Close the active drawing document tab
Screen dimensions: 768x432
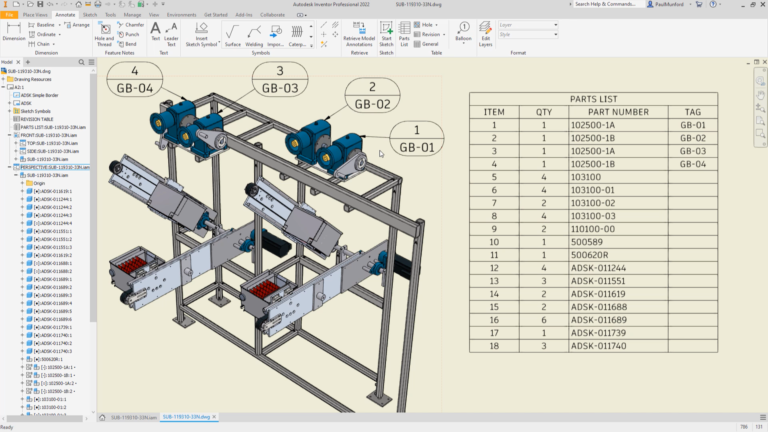[x=214, y=417]
